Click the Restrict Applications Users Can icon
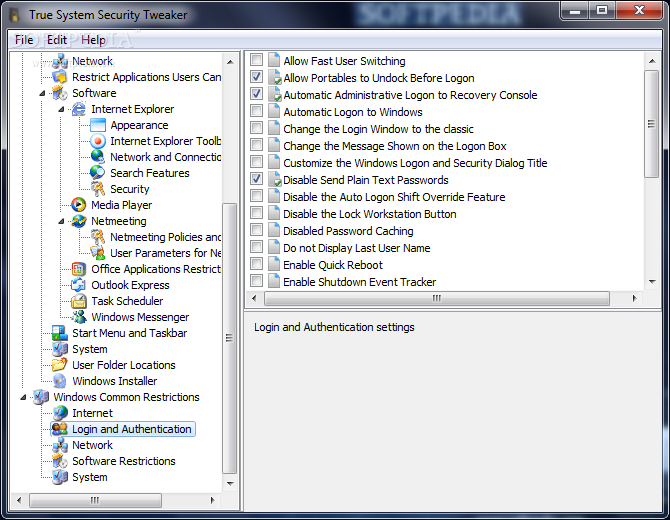670x520 pixels. 59,77
